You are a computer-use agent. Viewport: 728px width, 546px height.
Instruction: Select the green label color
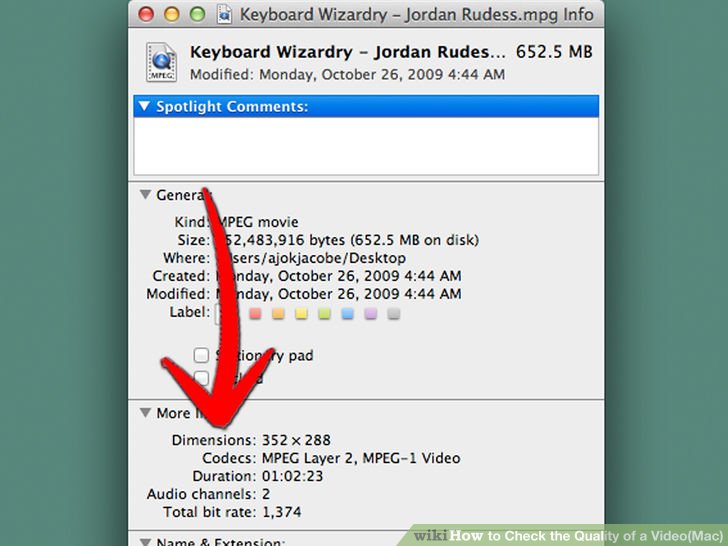coord(325,313)
